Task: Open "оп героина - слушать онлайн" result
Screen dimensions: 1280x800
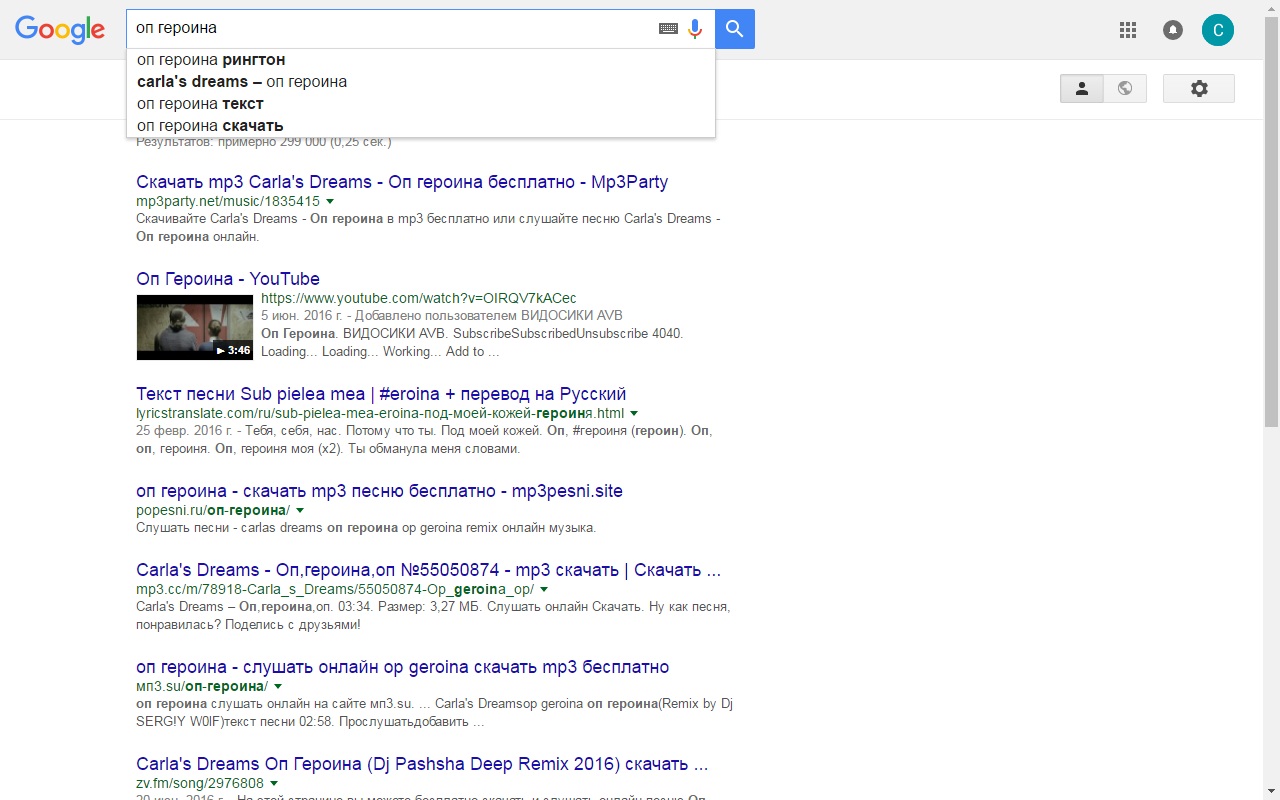Action: (403, 667)
